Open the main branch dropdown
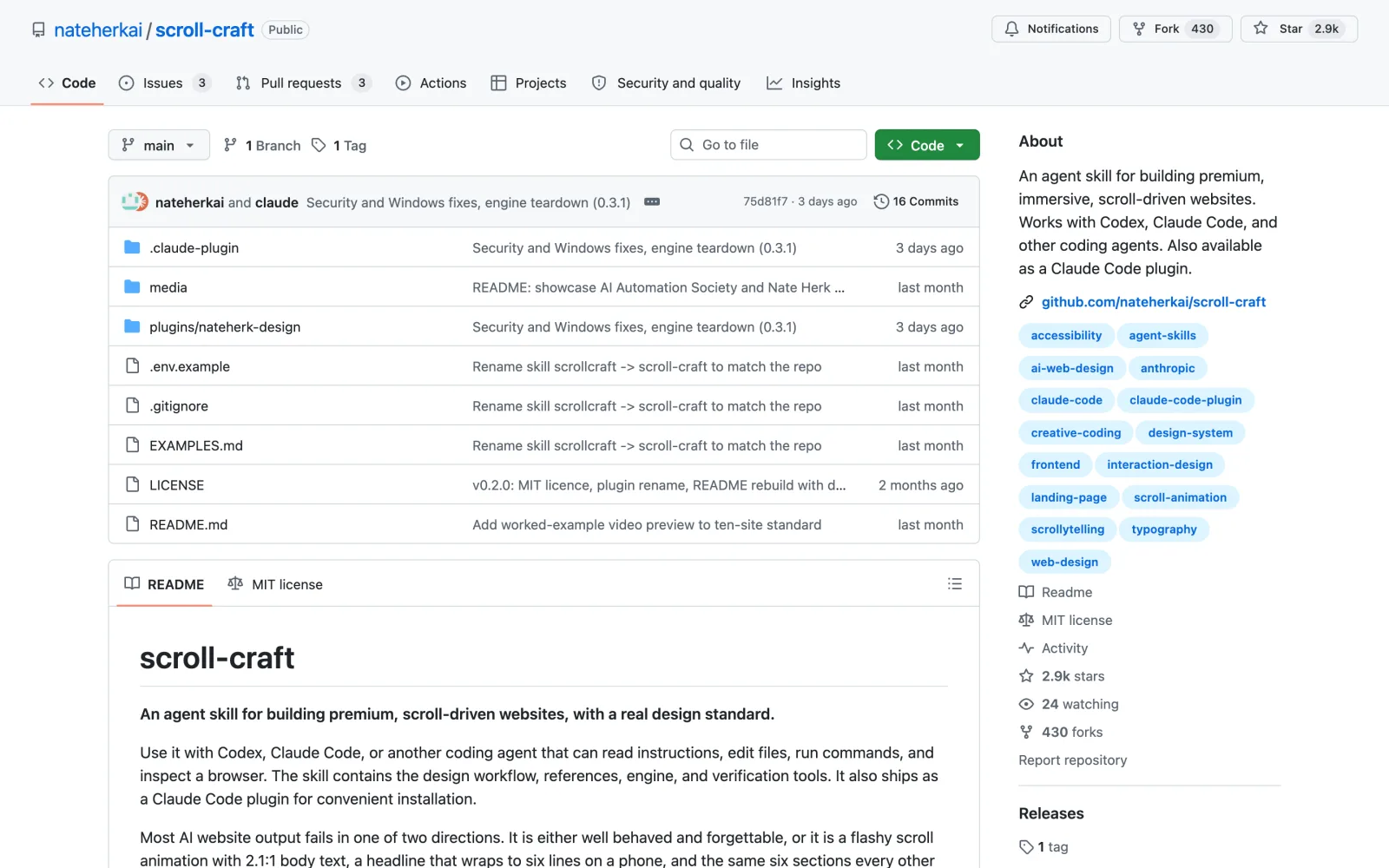 tap(159, 145)
